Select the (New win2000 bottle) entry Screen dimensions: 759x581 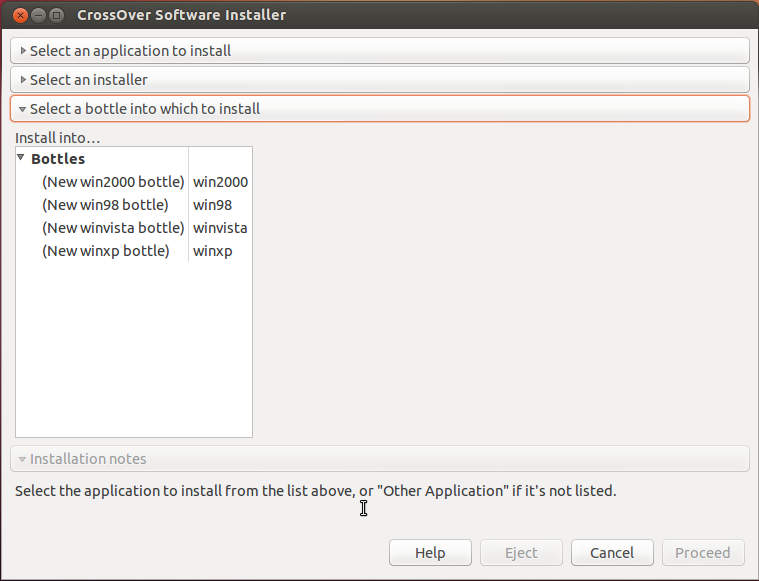tap(113, 182)
